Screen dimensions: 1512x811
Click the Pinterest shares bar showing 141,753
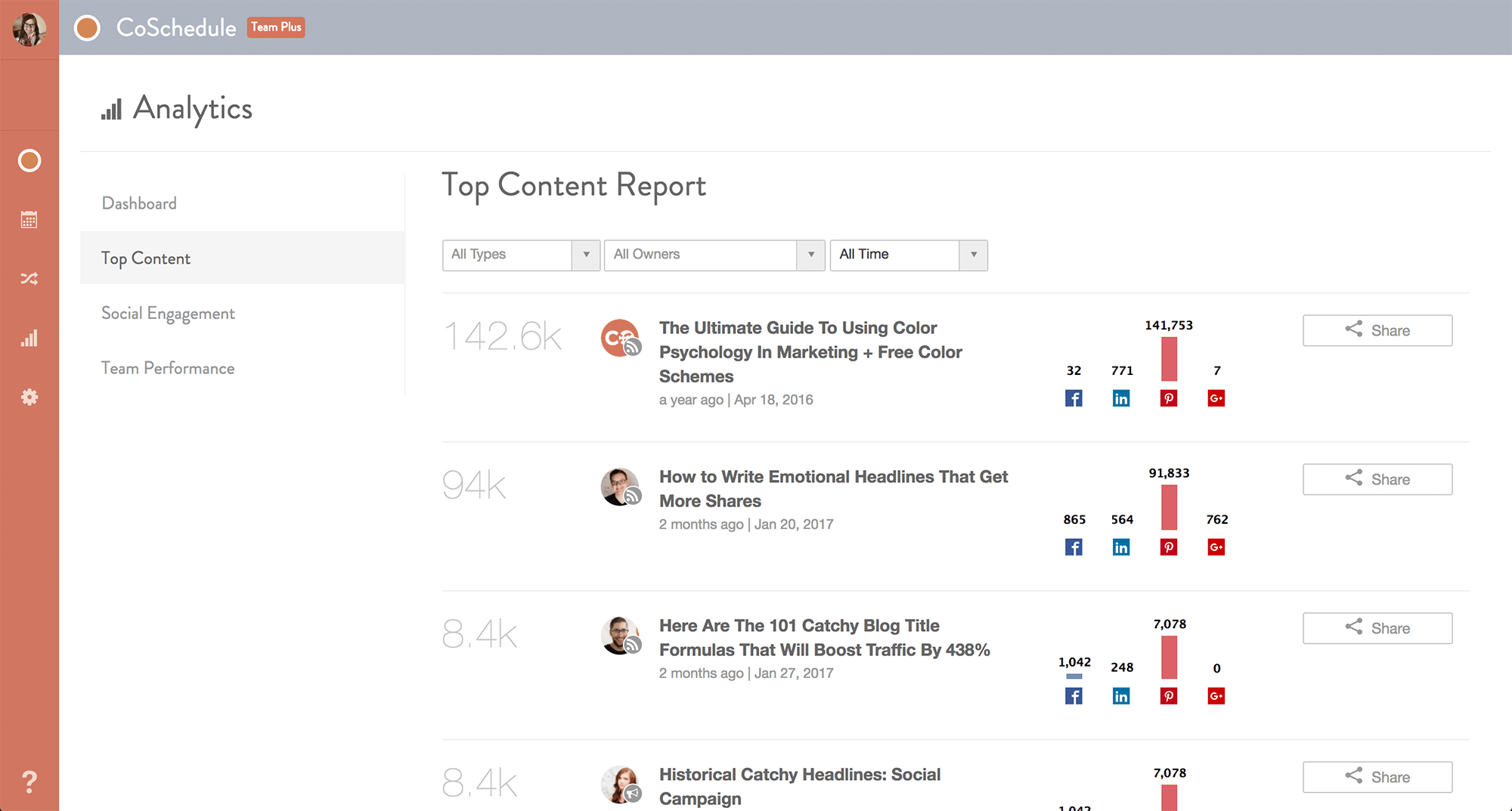coord(1168,359)
